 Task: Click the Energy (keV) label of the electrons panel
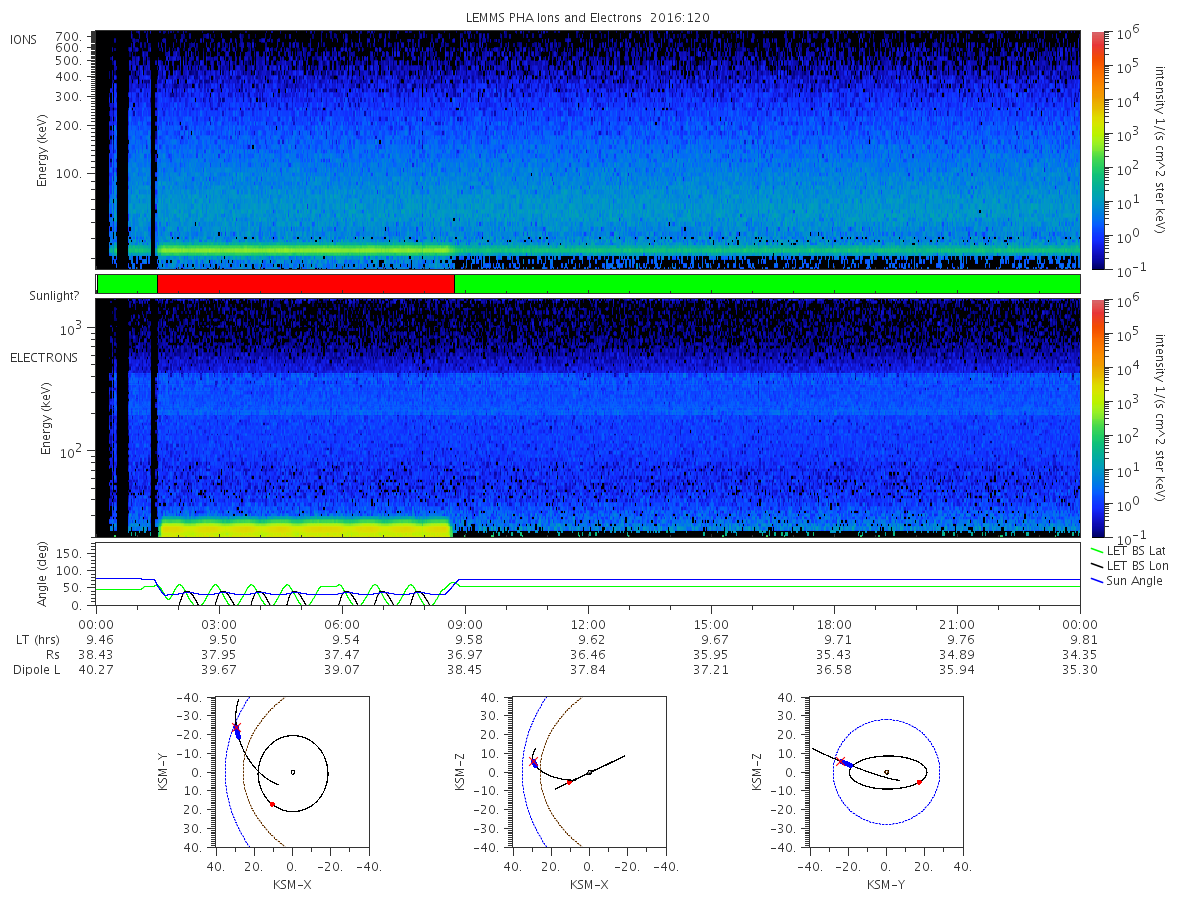(x=46, y=418)
